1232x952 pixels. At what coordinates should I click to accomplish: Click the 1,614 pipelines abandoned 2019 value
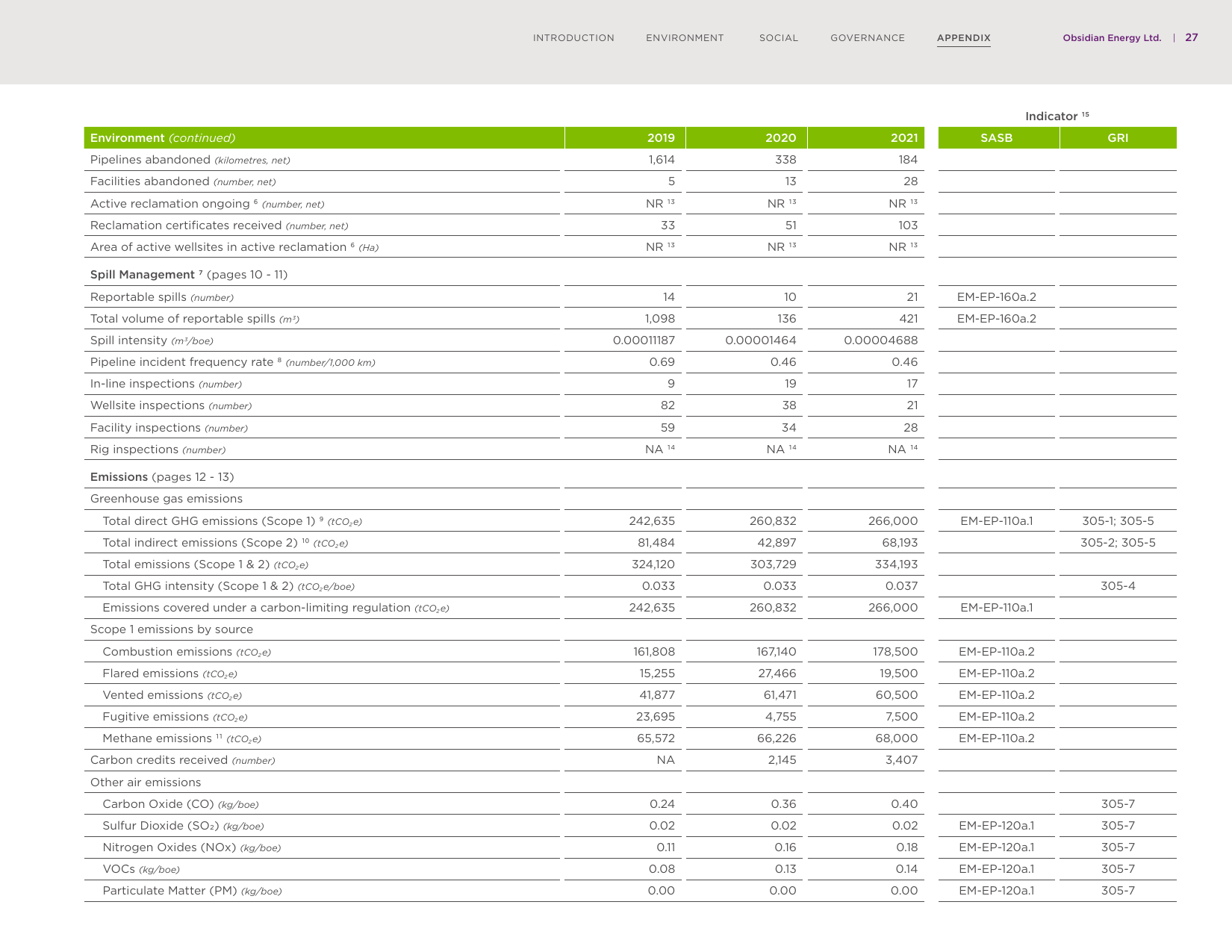click(x=662, y=160)
